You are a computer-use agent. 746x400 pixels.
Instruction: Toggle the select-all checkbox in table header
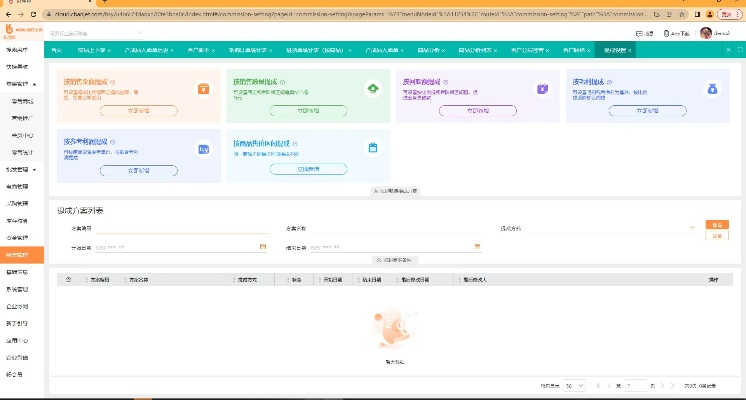click(69, 279)
